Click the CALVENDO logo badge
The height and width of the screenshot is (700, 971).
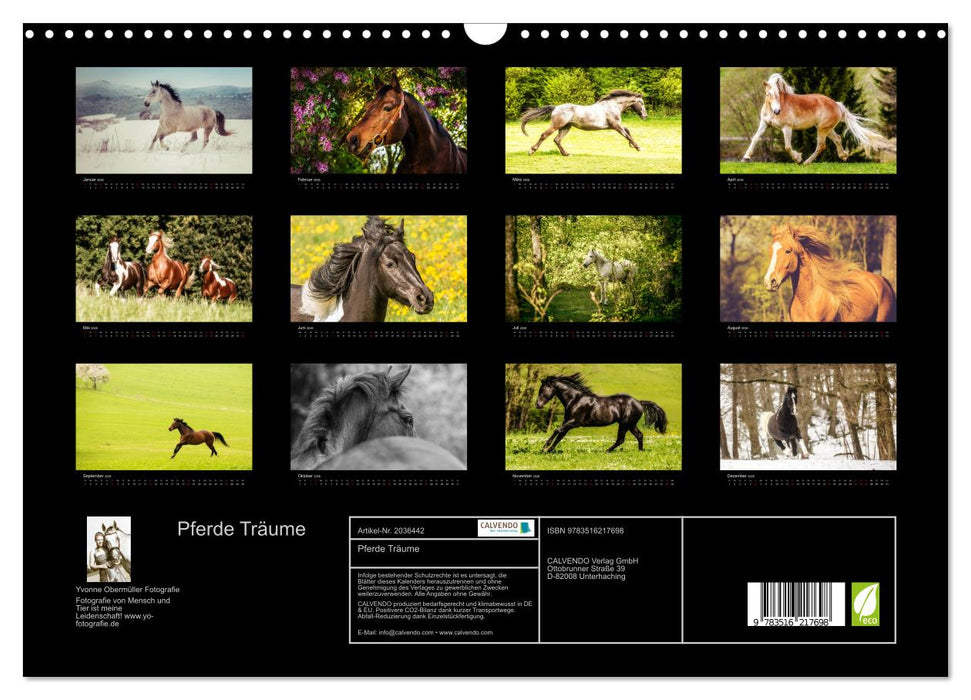[505, 528]
